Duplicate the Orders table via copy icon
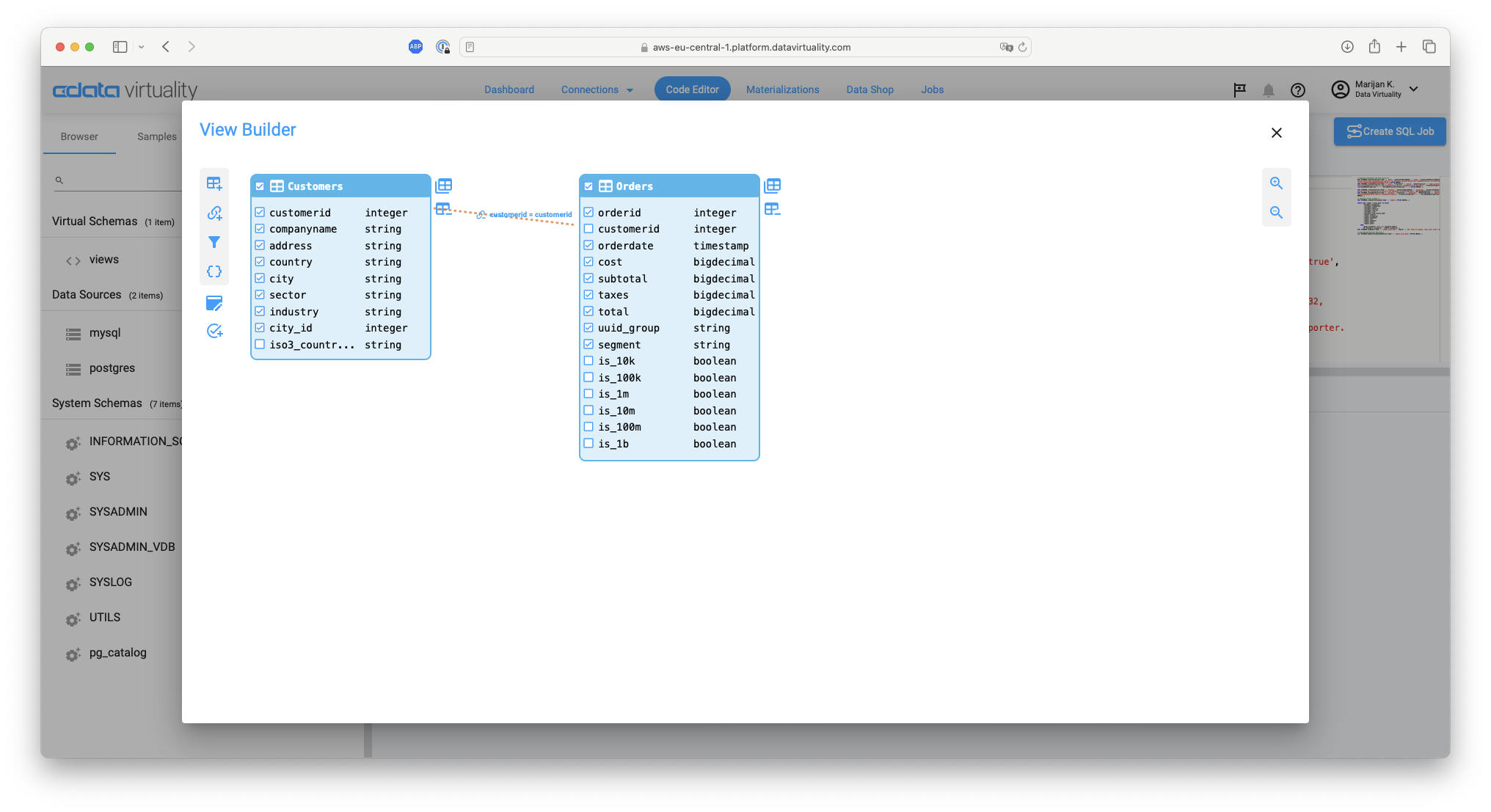This screenshot has height=812, width=1491. 773,186
